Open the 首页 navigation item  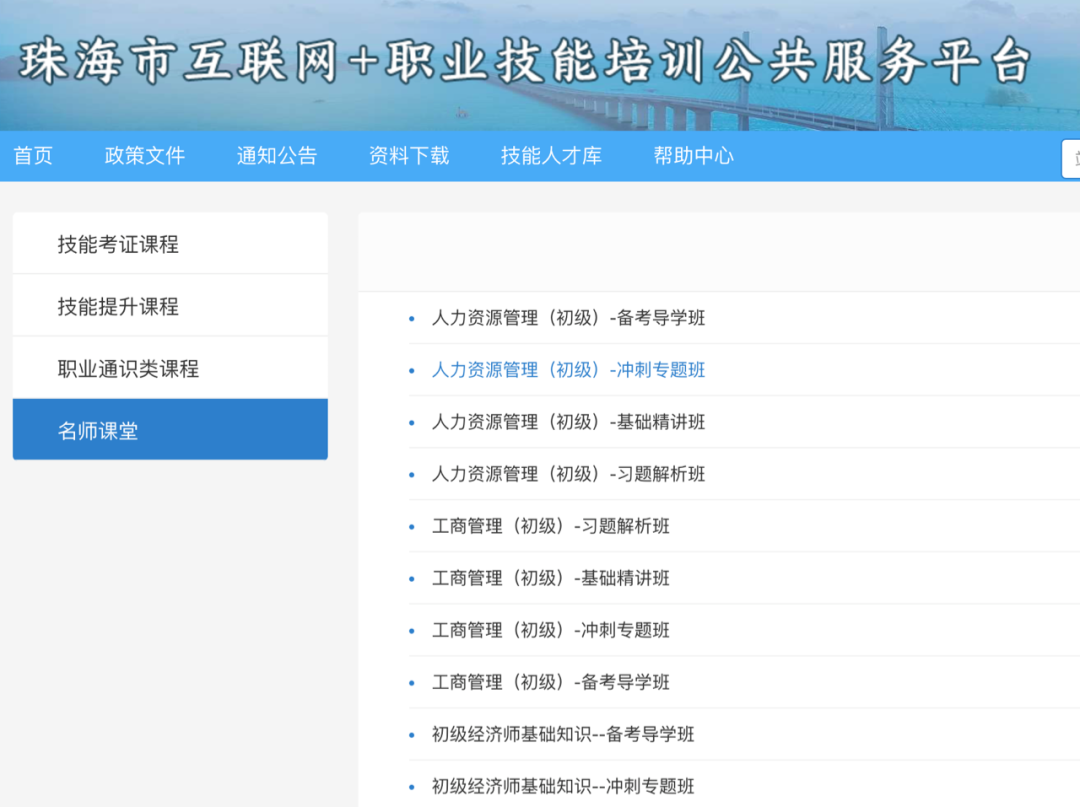coord(33,156)
